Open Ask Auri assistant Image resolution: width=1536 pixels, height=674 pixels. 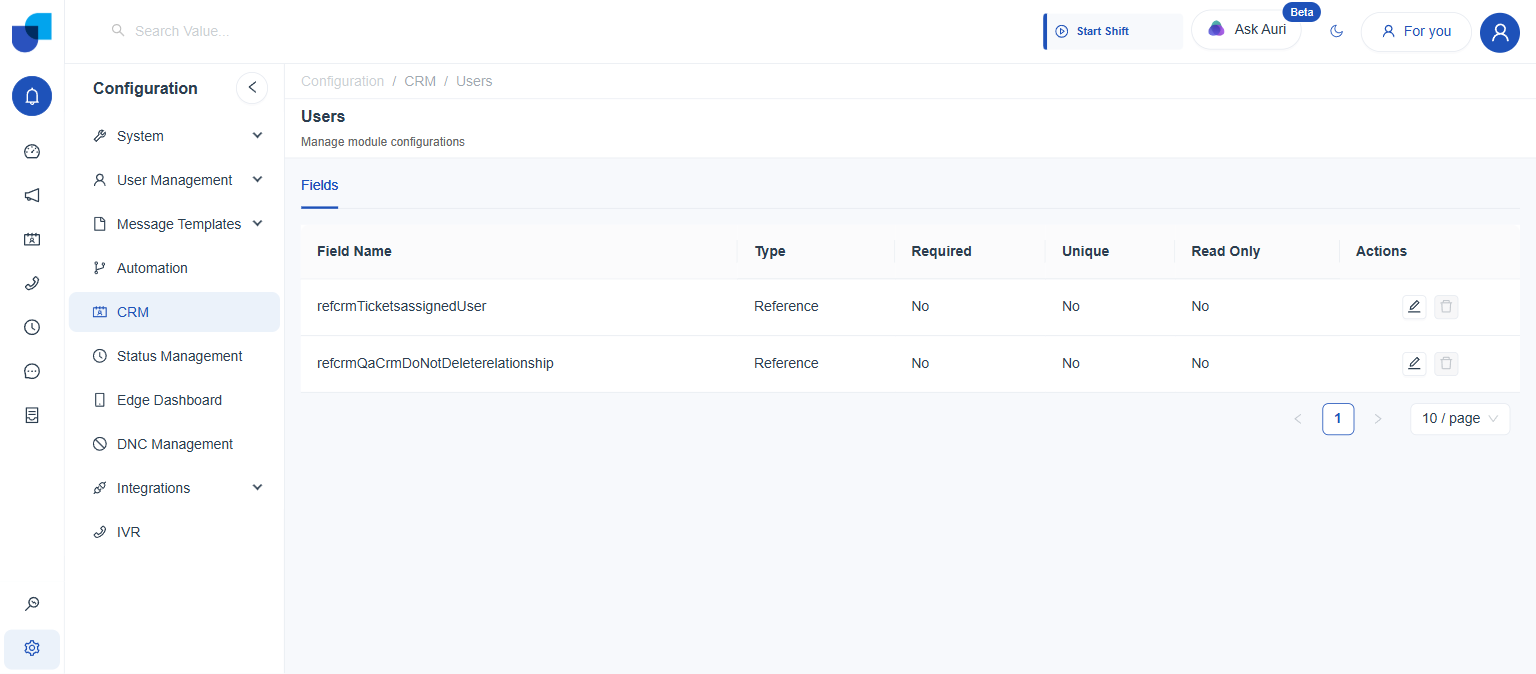1246,30
